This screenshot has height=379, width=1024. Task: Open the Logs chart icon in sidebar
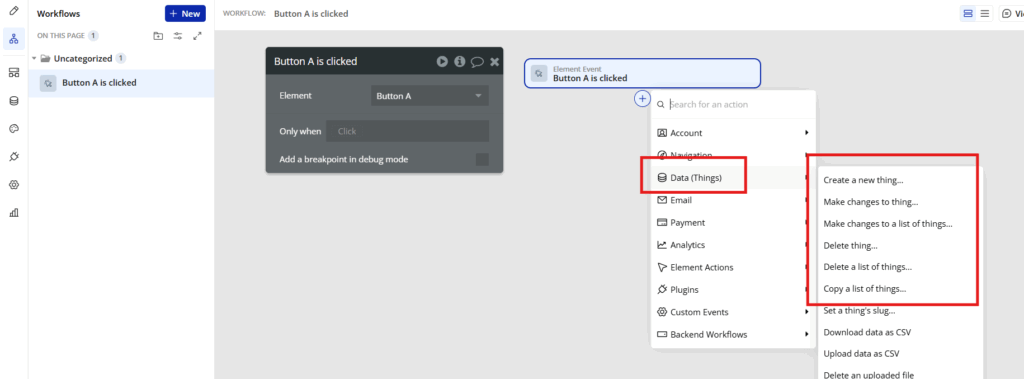14,212
